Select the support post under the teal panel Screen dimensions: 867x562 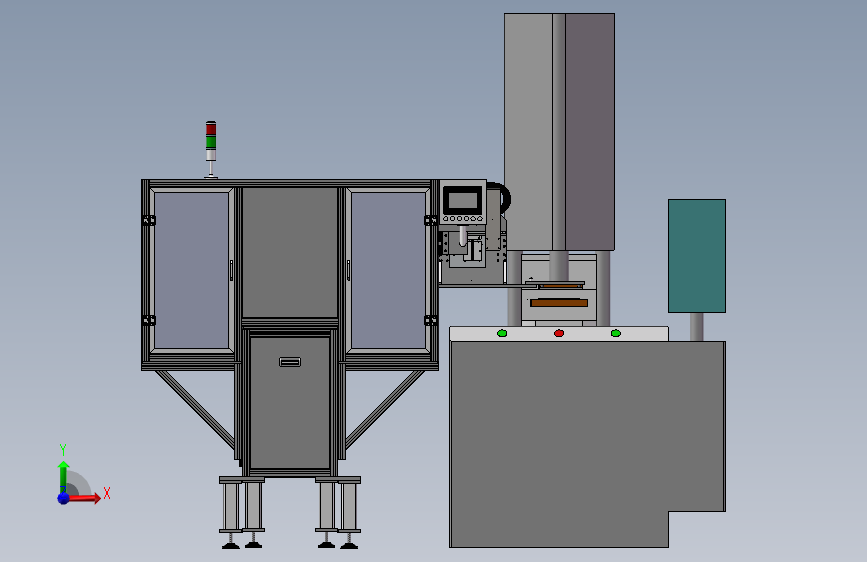[697, 327]
